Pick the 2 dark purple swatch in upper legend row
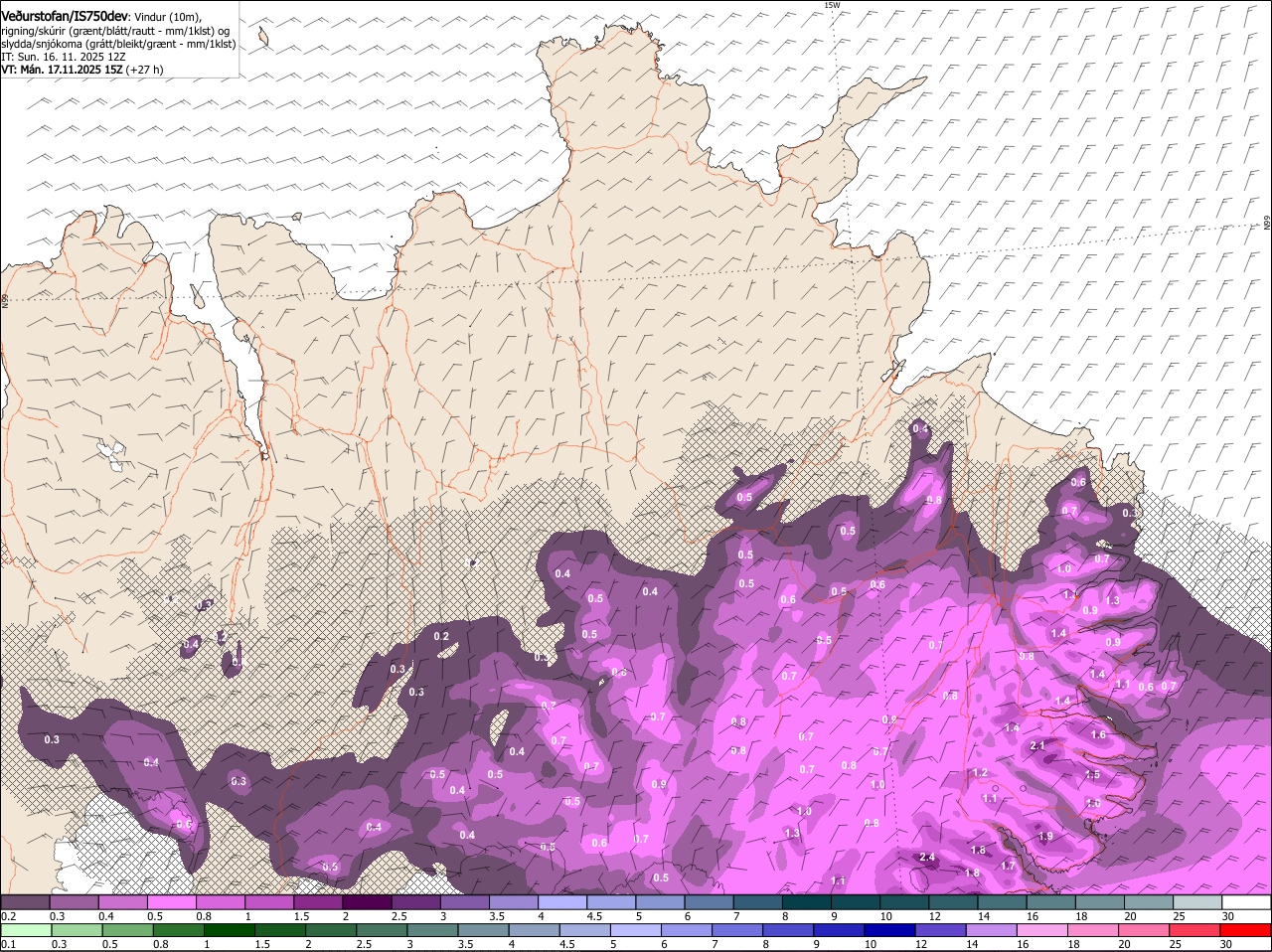1272x952 pixels. (x=367, y=902)
